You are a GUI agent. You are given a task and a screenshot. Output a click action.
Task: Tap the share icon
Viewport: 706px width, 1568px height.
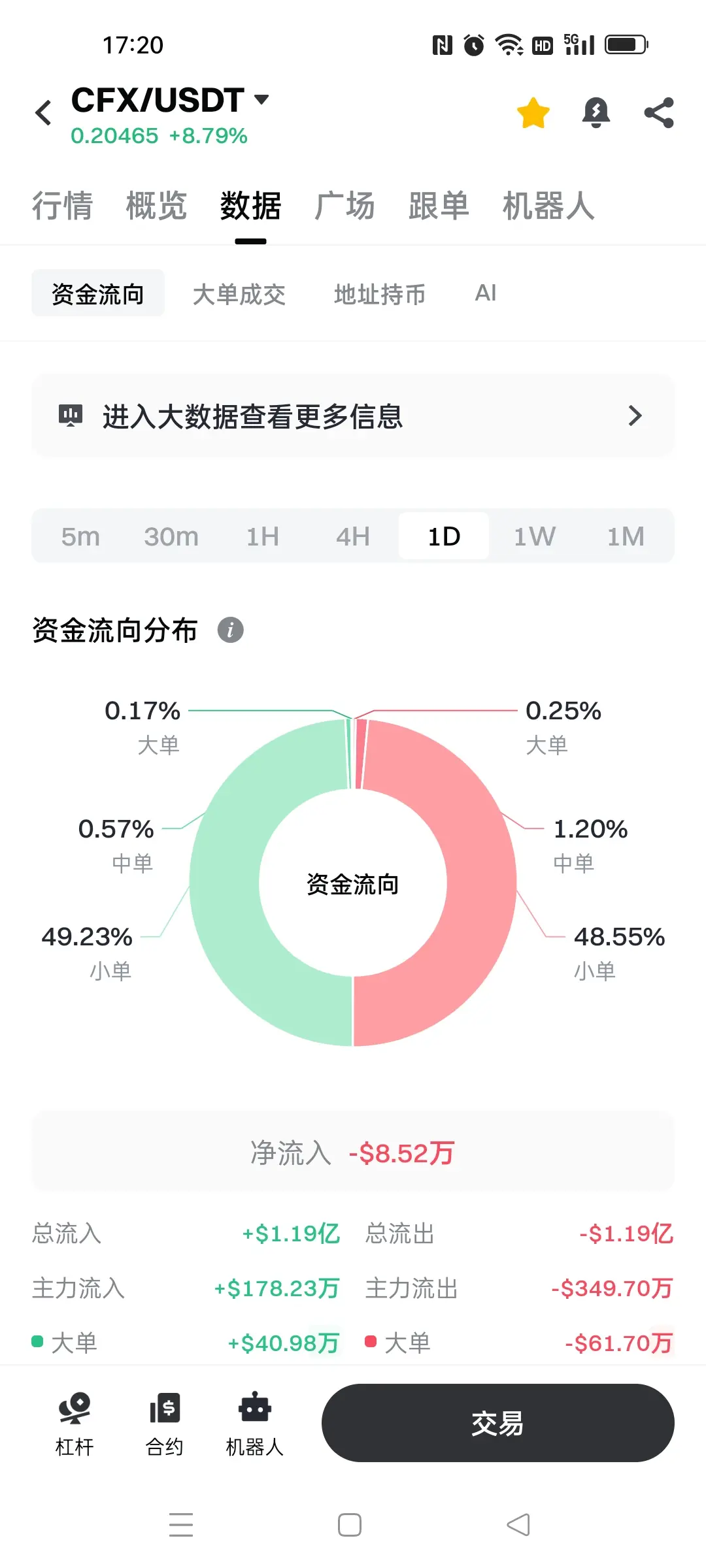tap(659, 113)
